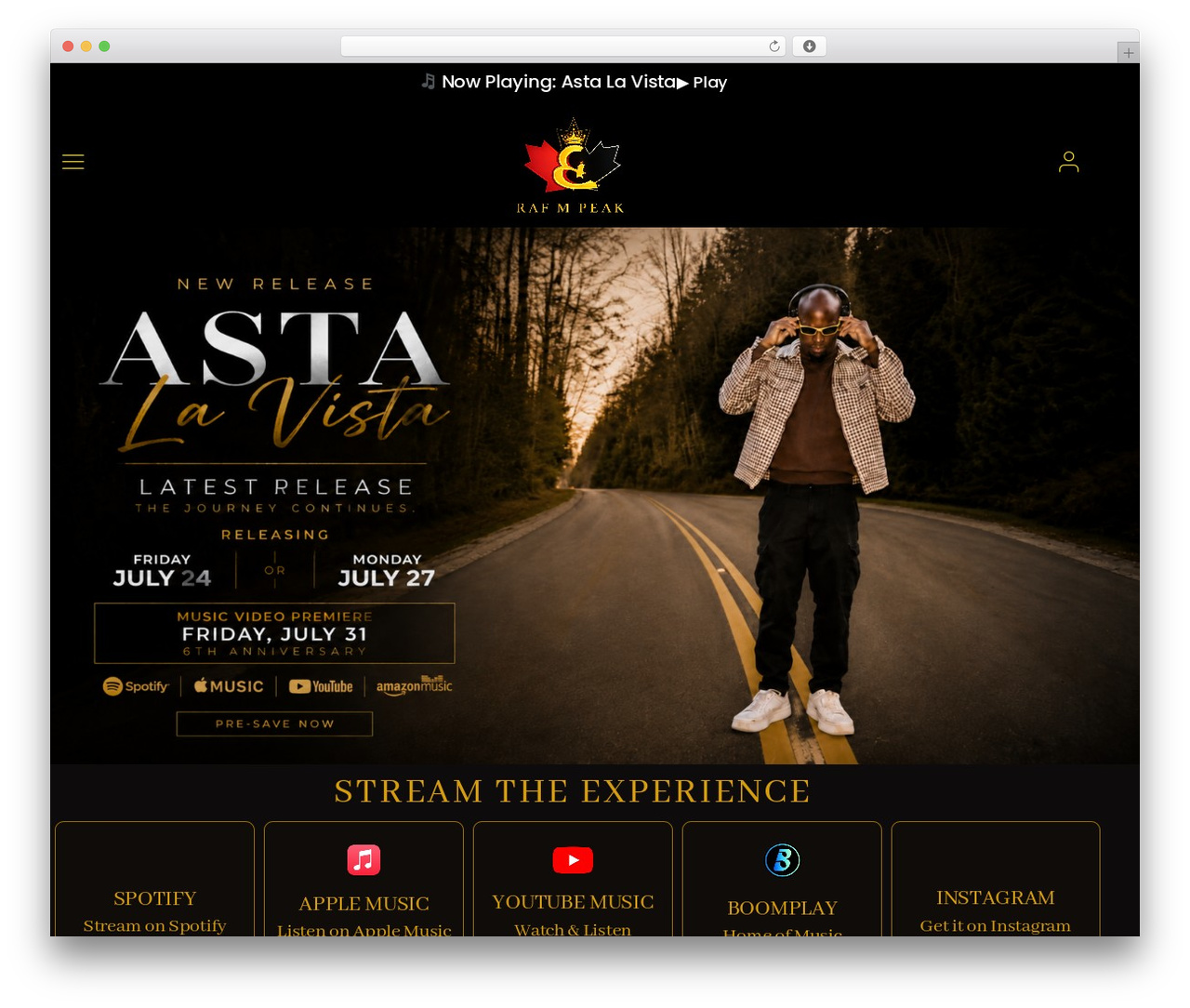Click the Boomplay card icon
This screenshot has height=1008, width=1190.
(782, 860)
